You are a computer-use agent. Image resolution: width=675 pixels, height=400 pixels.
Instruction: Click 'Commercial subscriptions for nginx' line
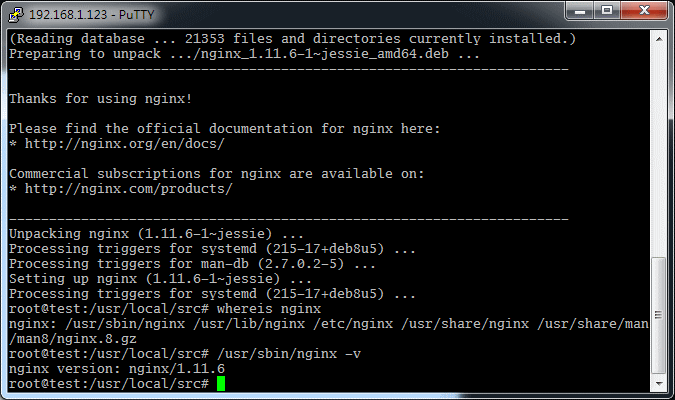click(217, 174)
